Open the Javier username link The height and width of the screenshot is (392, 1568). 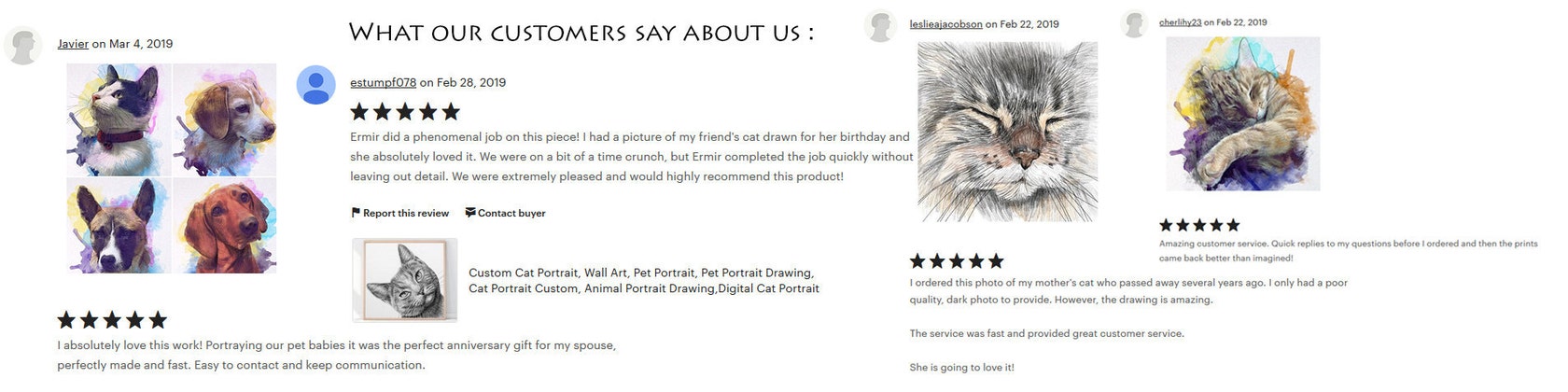click(73, 44)
